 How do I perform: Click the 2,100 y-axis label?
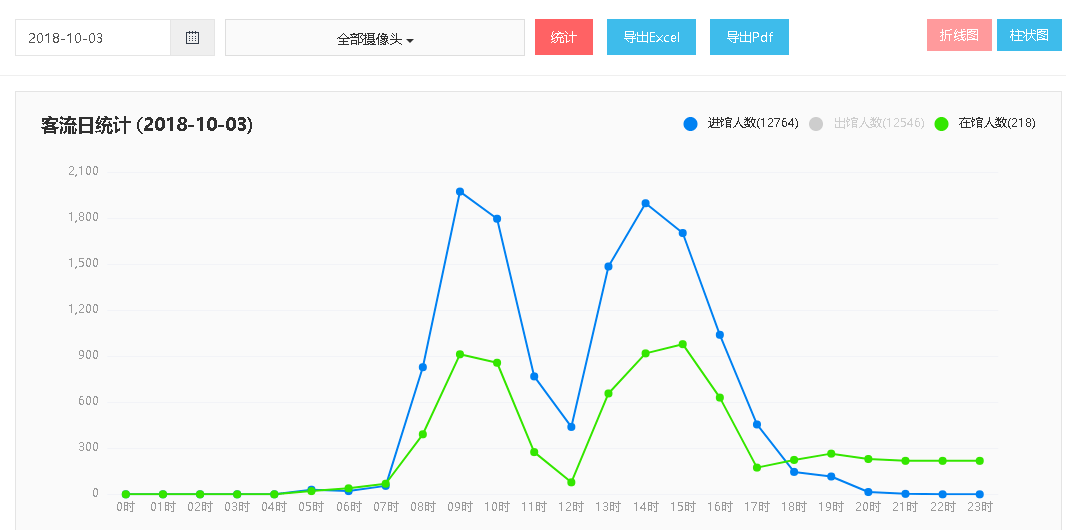pyautogui.click(x=84, y=171)
